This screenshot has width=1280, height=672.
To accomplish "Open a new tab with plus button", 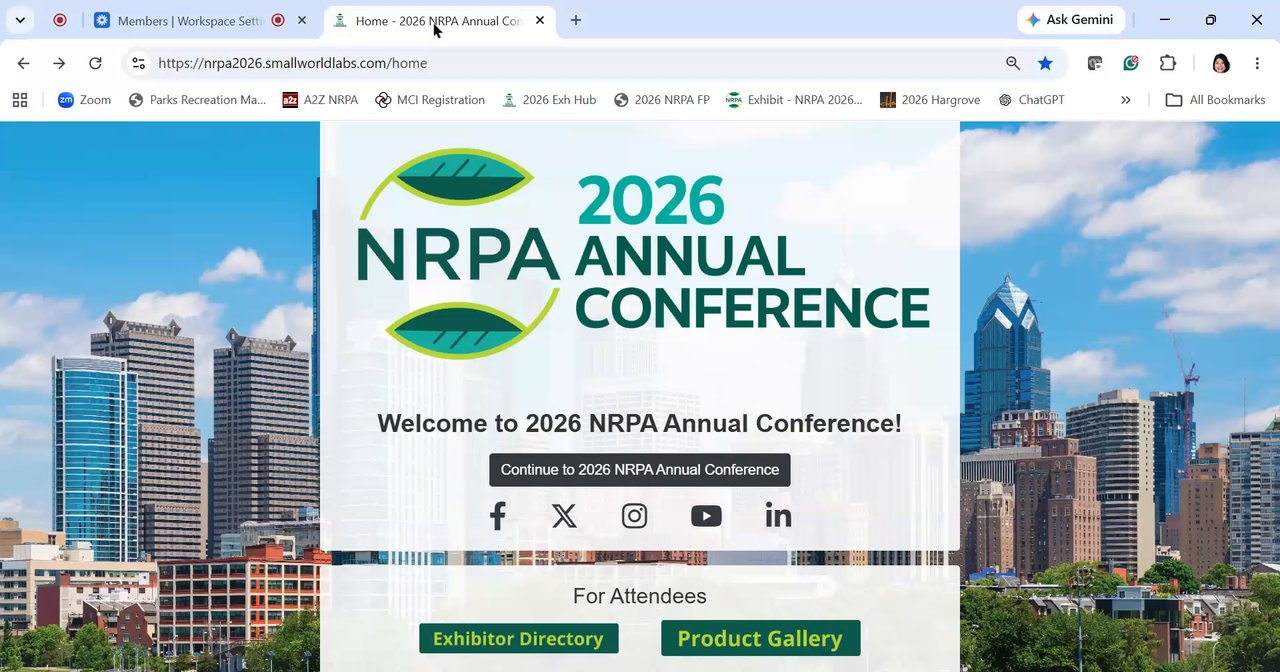I will click(576, 20).
